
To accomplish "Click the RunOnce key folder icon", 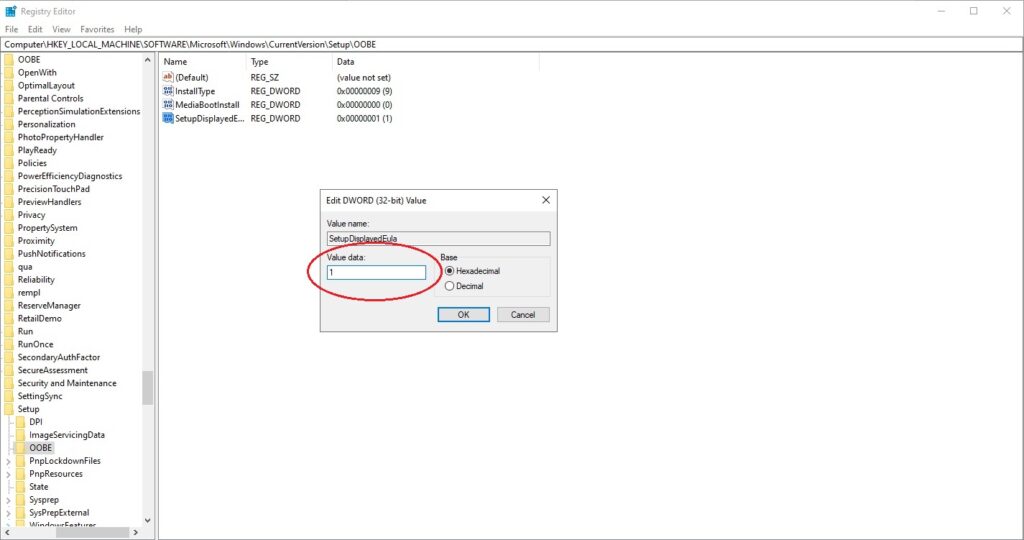I will pos(9,344).
